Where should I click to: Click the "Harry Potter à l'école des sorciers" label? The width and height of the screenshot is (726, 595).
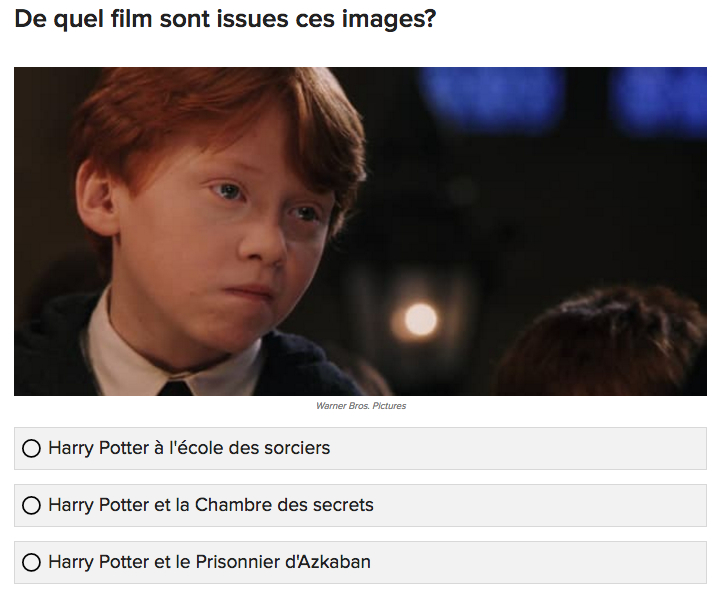(x=189, y=449)
